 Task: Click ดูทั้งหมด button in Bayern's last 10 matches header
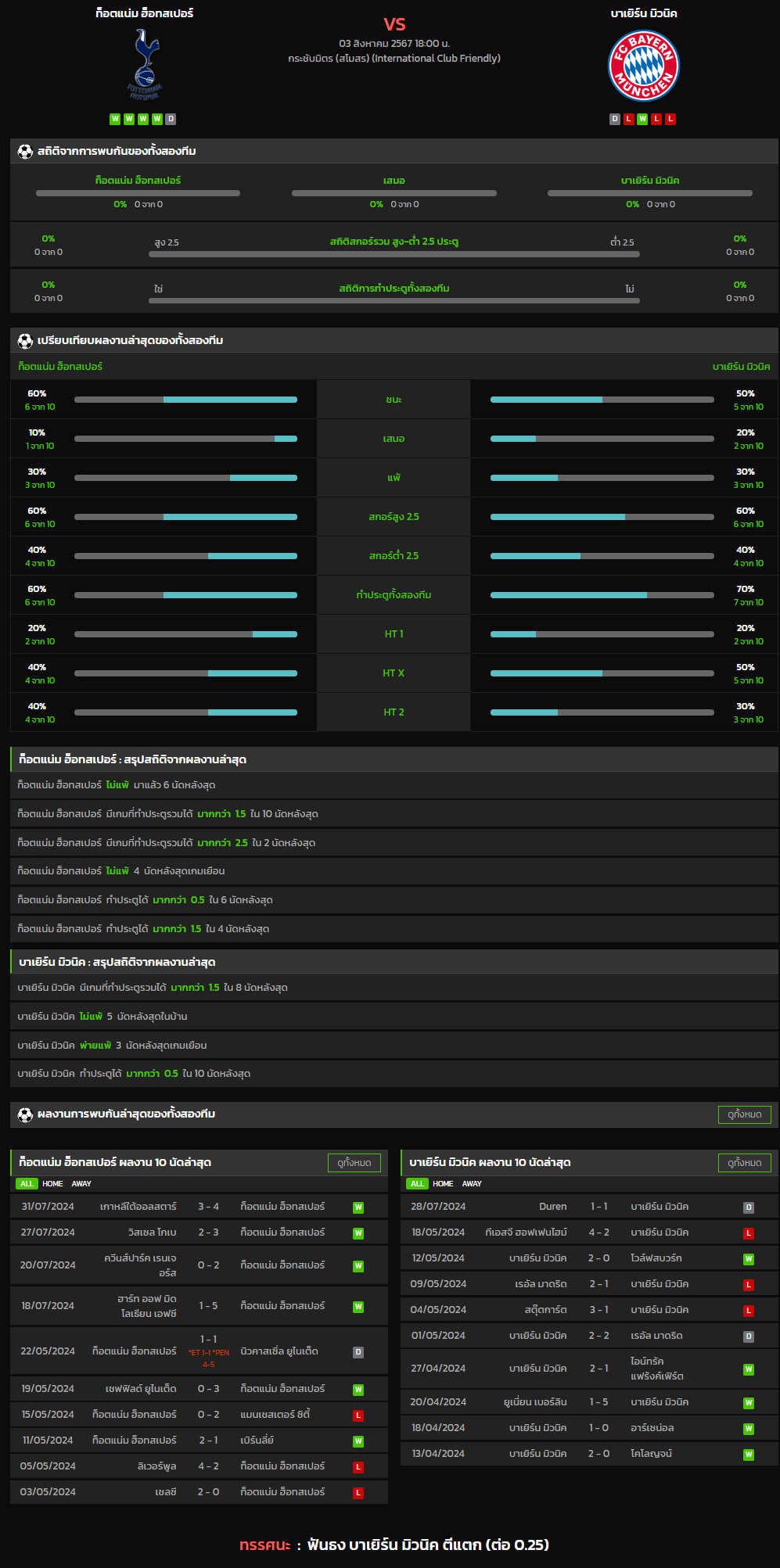pos(745,1163)
